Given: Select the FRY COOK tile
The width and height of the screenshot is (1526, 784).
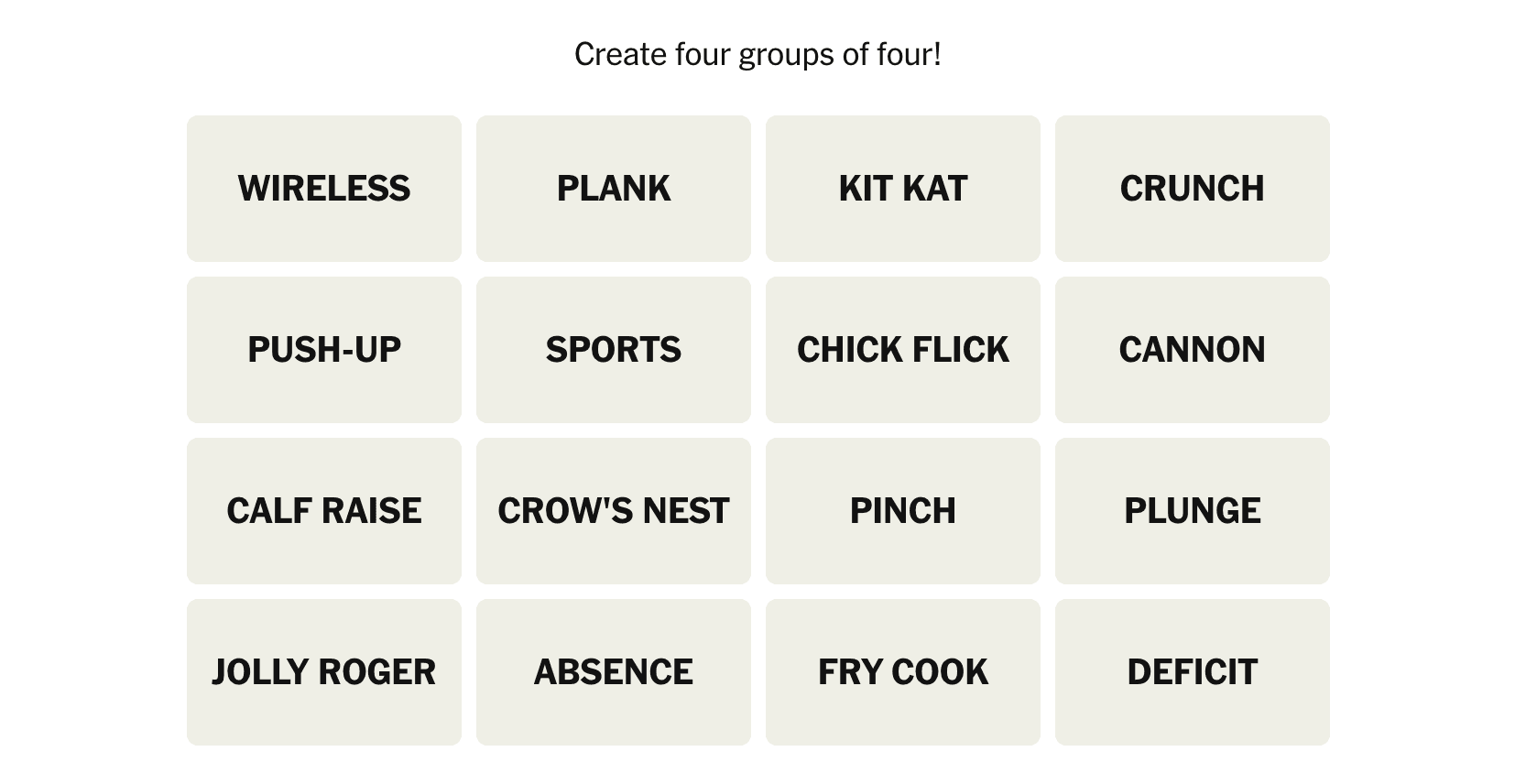Looking at the screenshot, I should click(x=903, y=672).
